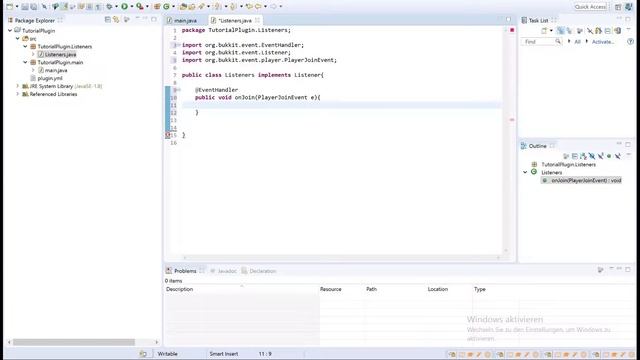Click the Description column header
640x360 pixels.
pyautogui.click(x=241, y=289)
